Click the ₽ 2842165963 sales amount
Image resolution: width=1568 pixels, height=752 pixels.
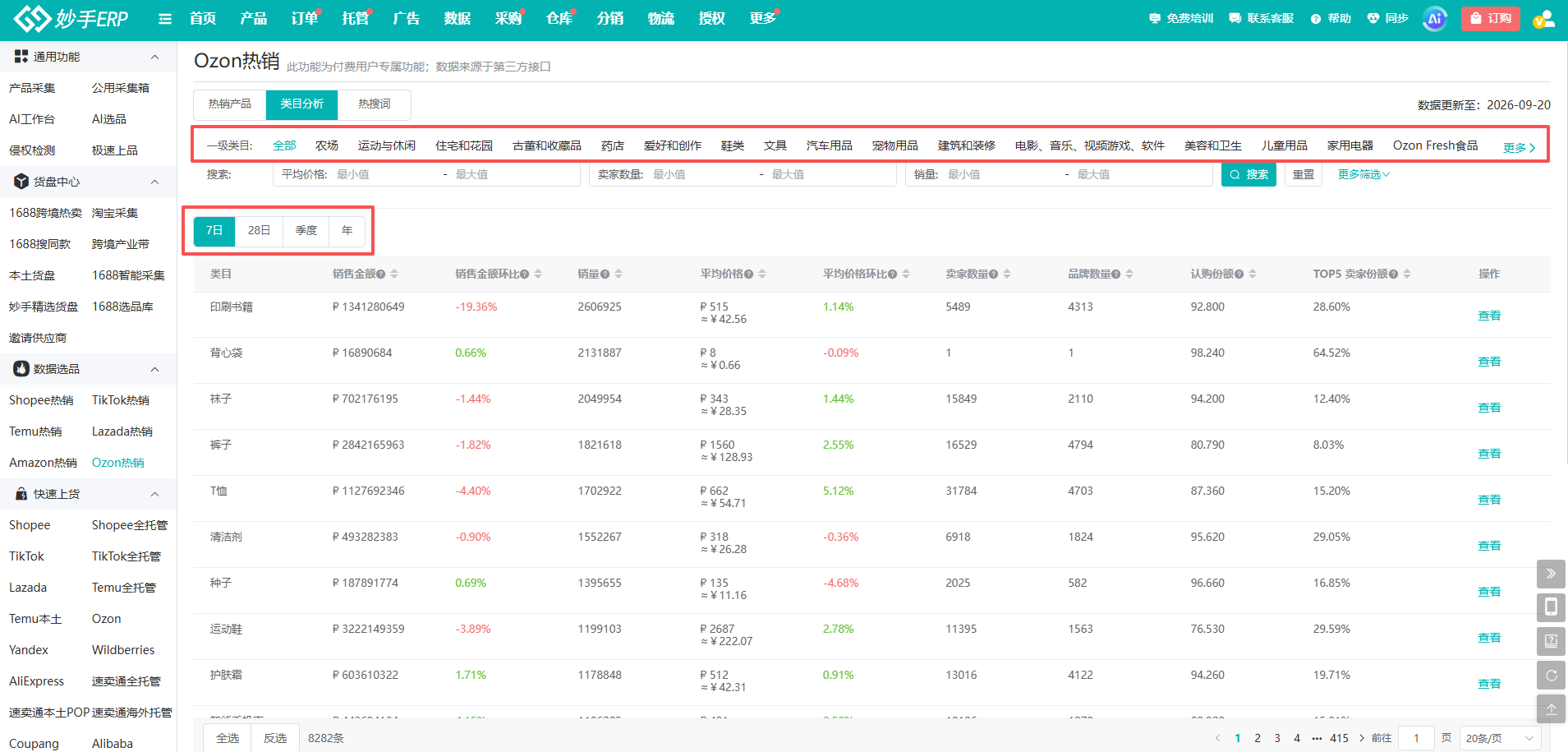coord(368,445)
